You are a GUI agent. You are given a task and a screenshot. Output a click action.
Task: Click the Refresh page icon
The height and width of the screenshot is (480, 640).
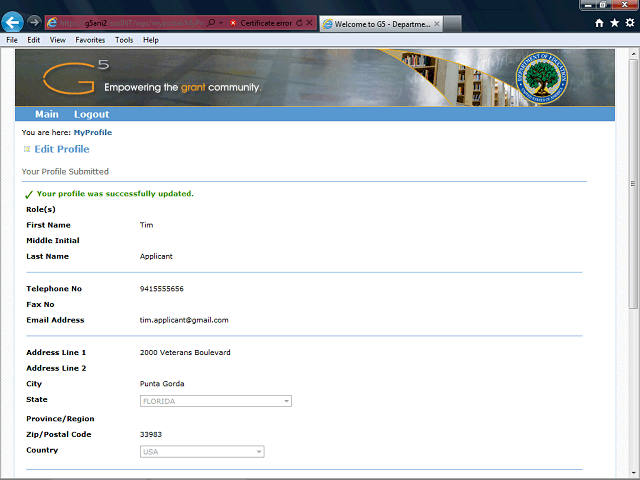(299, 23)
